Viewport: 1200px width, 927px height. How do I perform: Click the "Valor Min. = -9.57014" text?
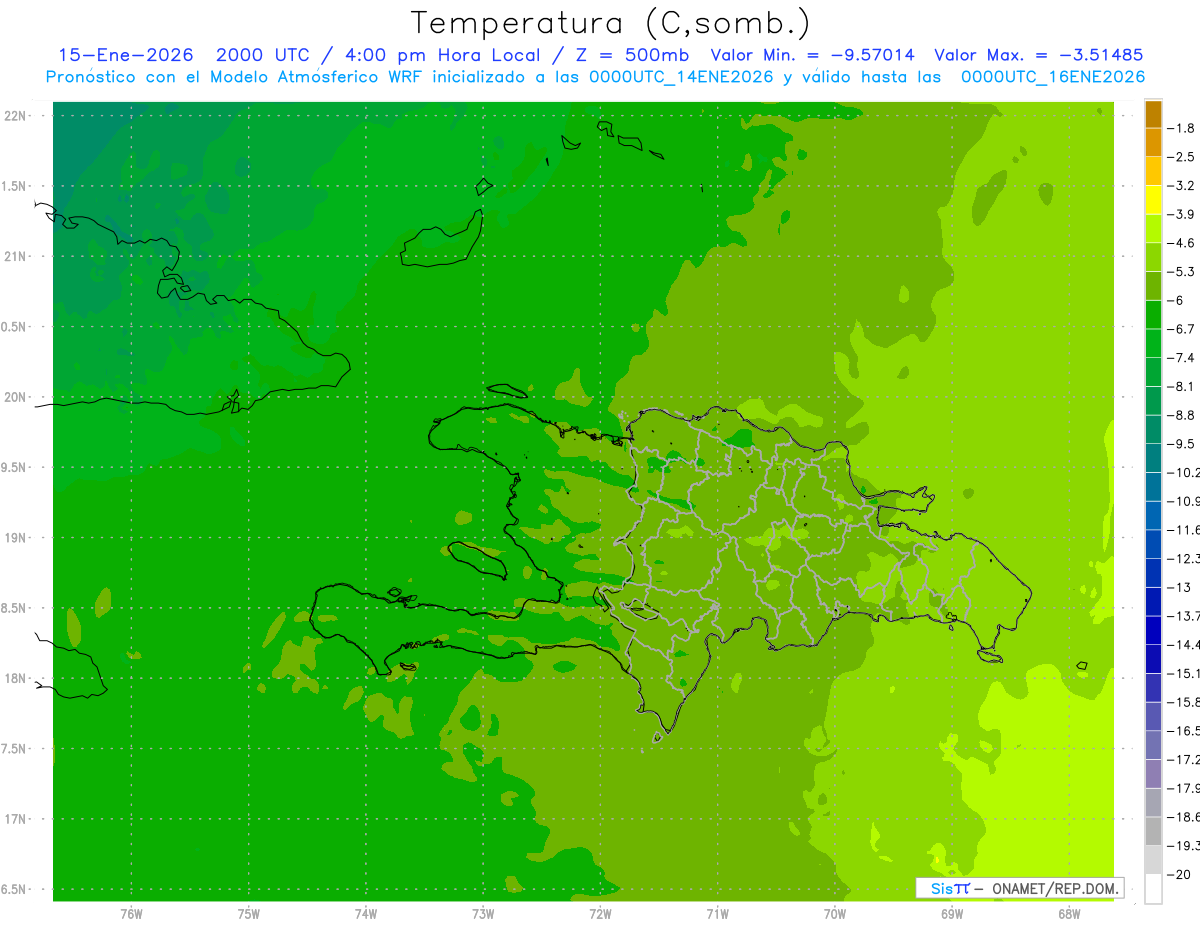point(812,55)
